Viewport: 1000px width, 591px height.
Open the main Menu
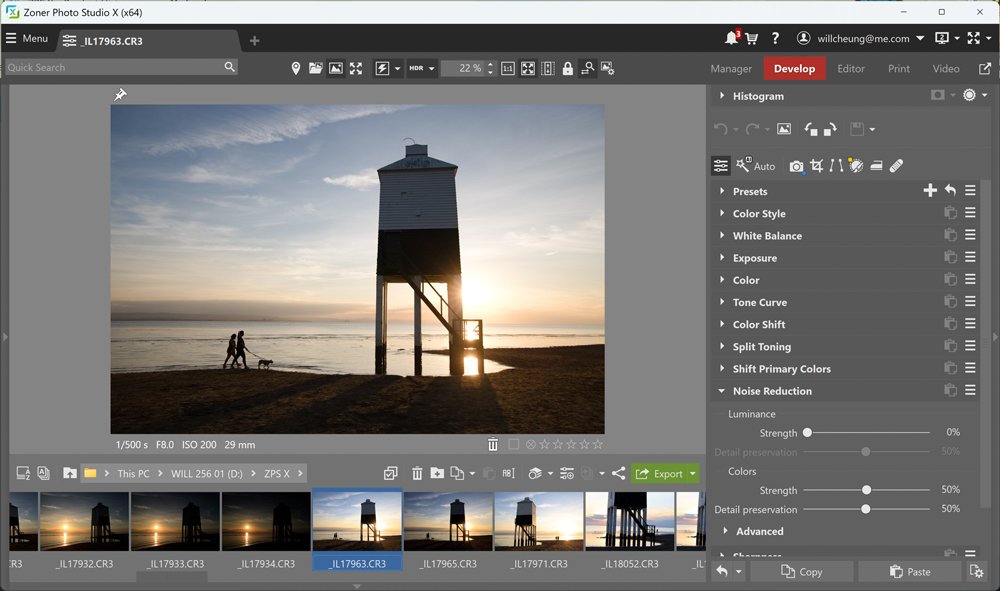pyautogui.click(x=27, y=38)
